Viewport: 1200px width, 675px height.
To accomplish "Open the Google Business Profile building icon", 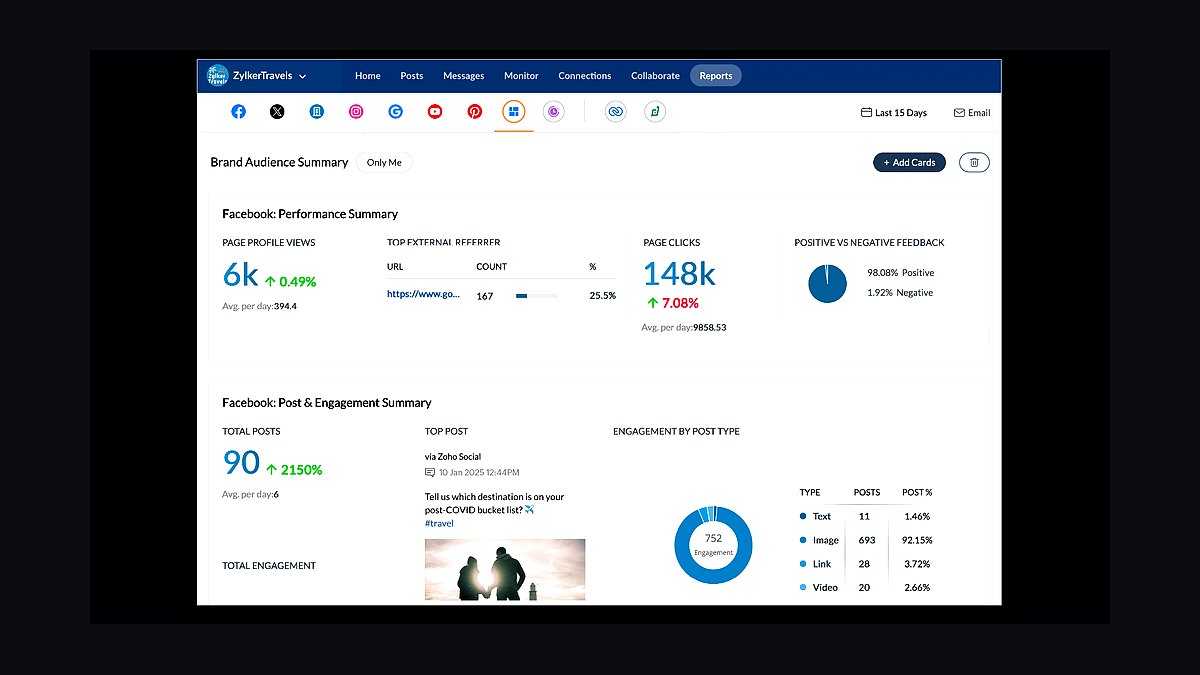I will [317, 112].
